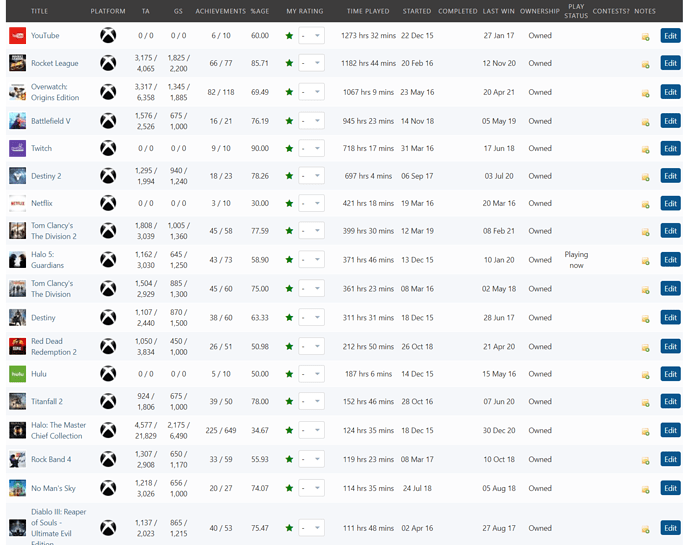Image resolution: width=690 pixels, height=545 pixels.
Task: Click the '1273 hrs 32 mins' time played cell
Action: (x=368, y=36)
